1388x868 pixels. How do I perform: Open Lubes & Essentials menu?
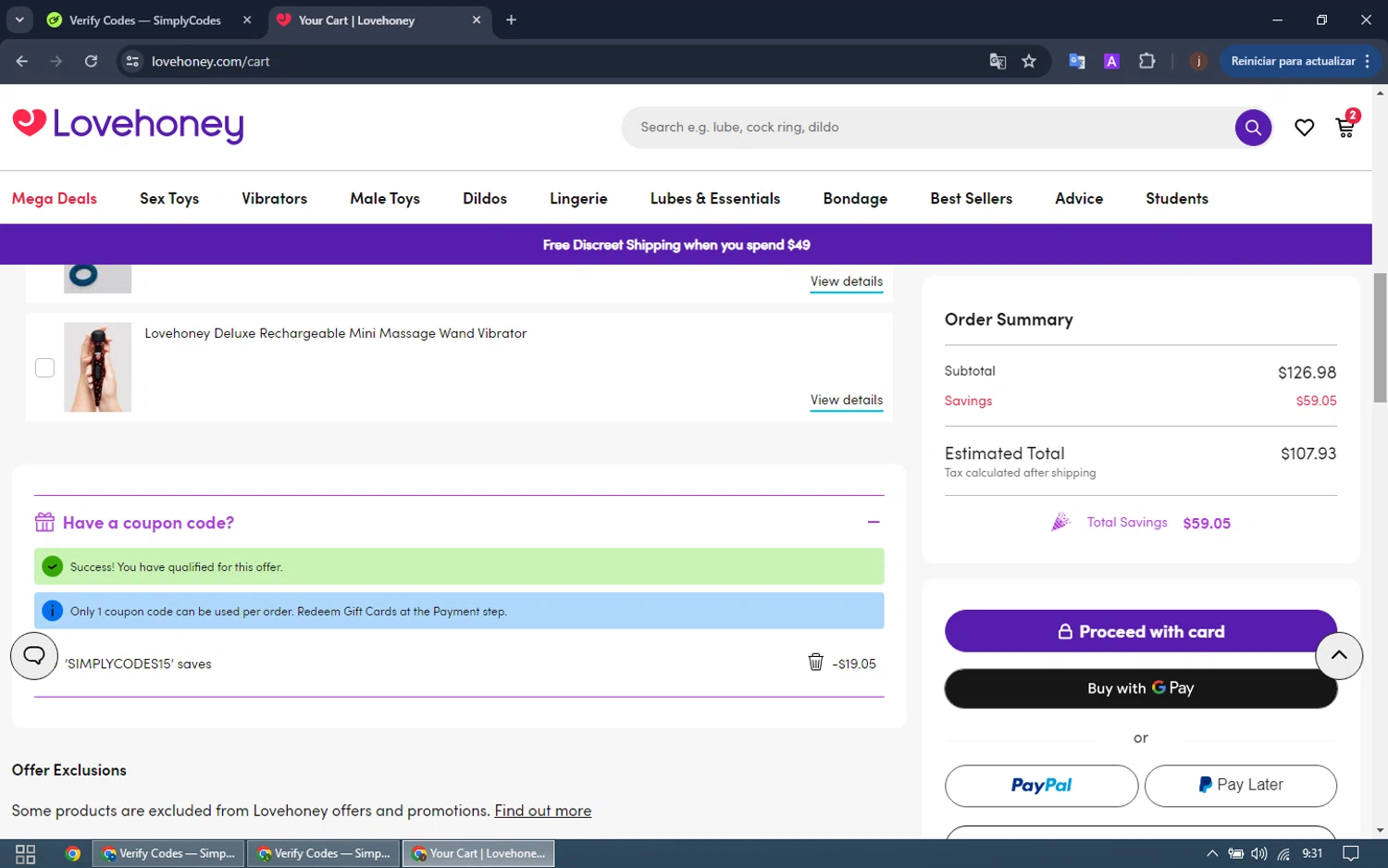[715, 198]
